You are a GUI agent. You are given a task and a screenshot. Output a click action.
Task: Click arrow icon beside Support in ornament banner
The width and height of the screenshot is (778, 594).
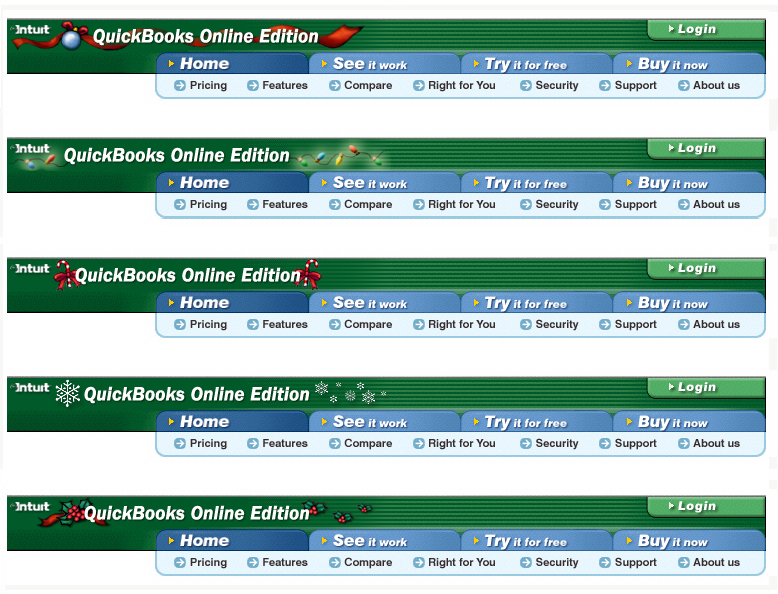604,85
